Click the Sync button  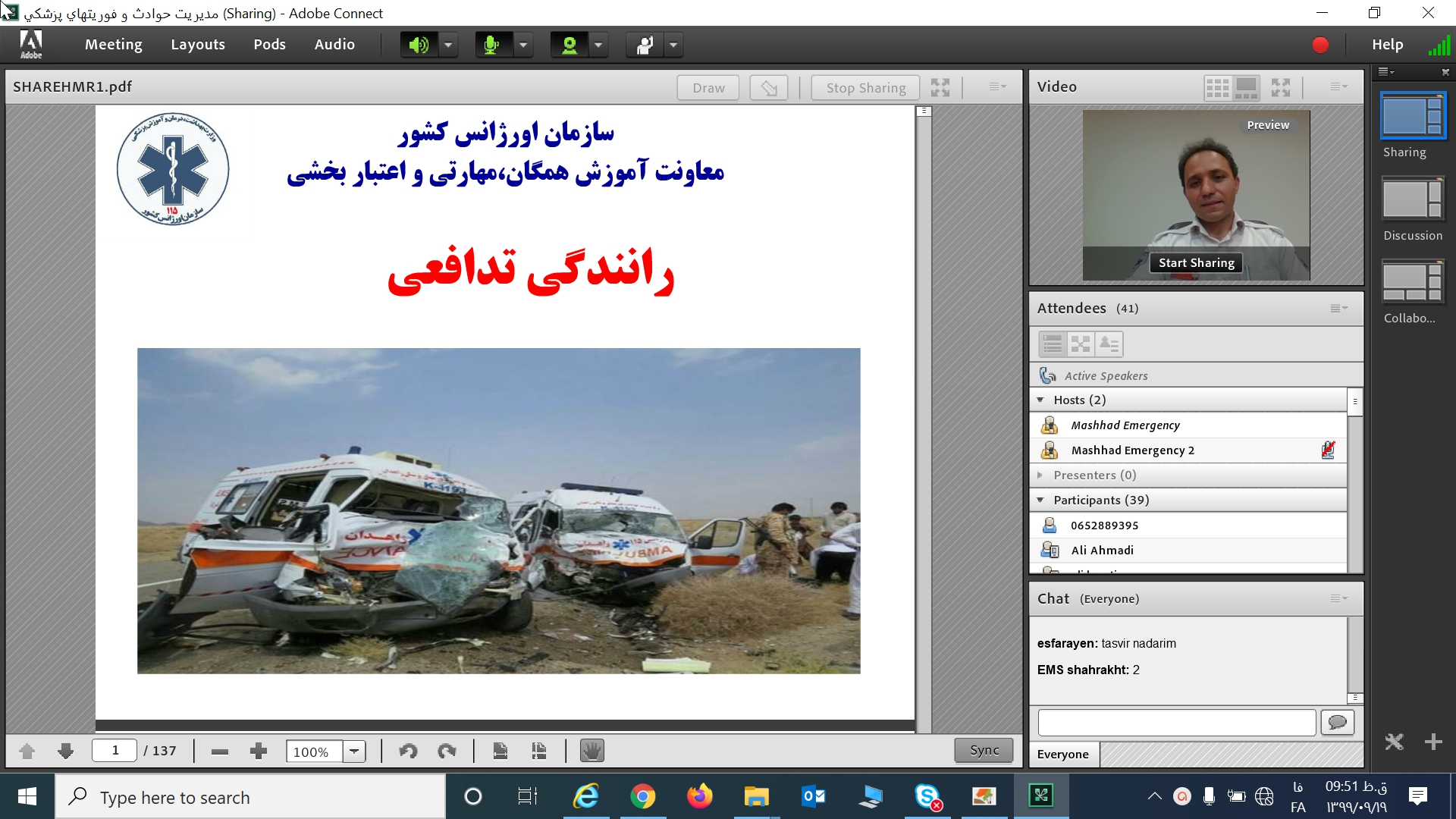pos(984,750)
